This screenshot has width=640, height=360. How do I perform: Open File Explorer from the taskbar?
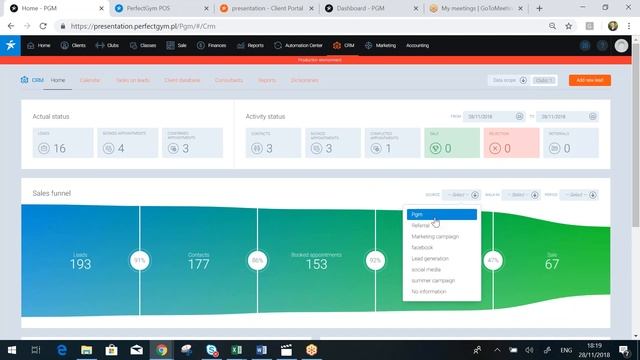[x=87, y=350]
